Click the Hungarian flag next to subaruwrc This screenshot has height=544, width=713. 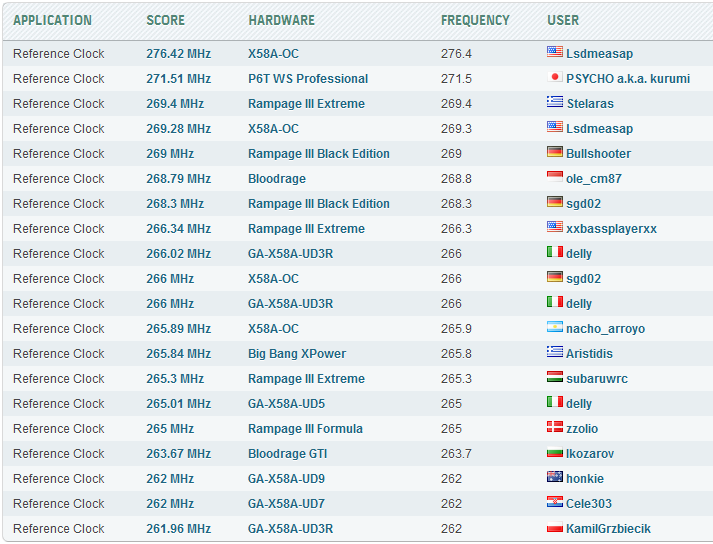(x=554, y=377)
